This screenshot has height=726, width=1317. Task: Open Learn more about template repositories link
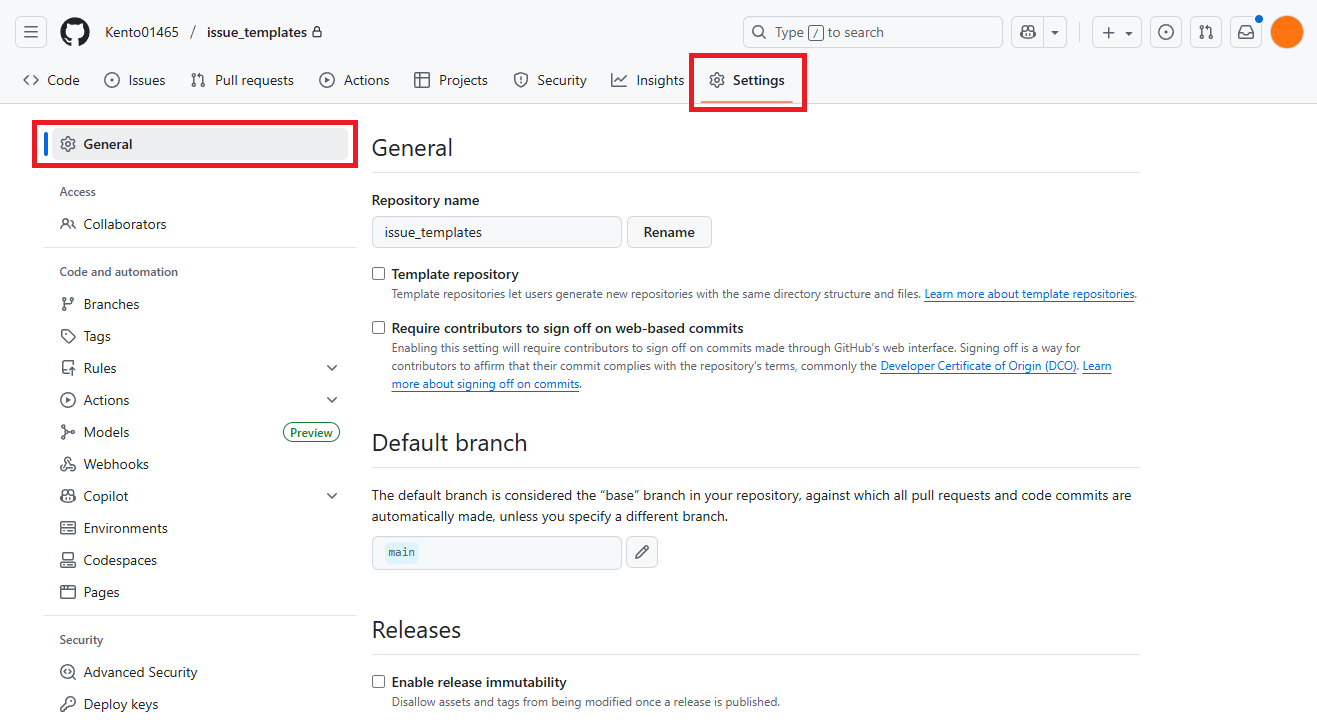tap(1029, 294)
